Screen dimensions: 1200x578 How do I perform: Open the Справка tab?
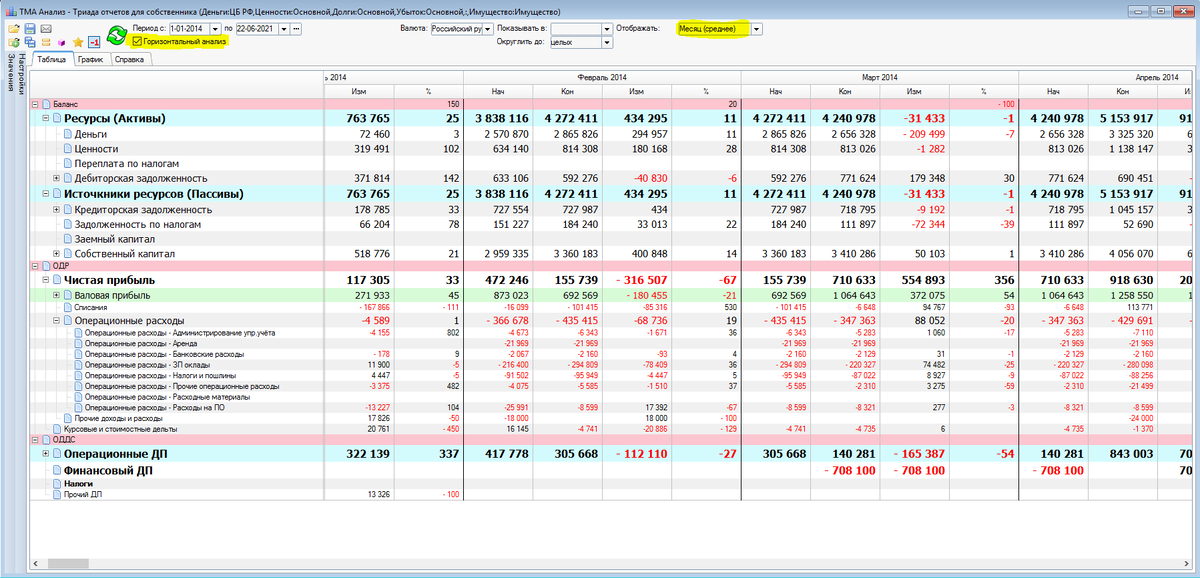(x=129, y=60)
